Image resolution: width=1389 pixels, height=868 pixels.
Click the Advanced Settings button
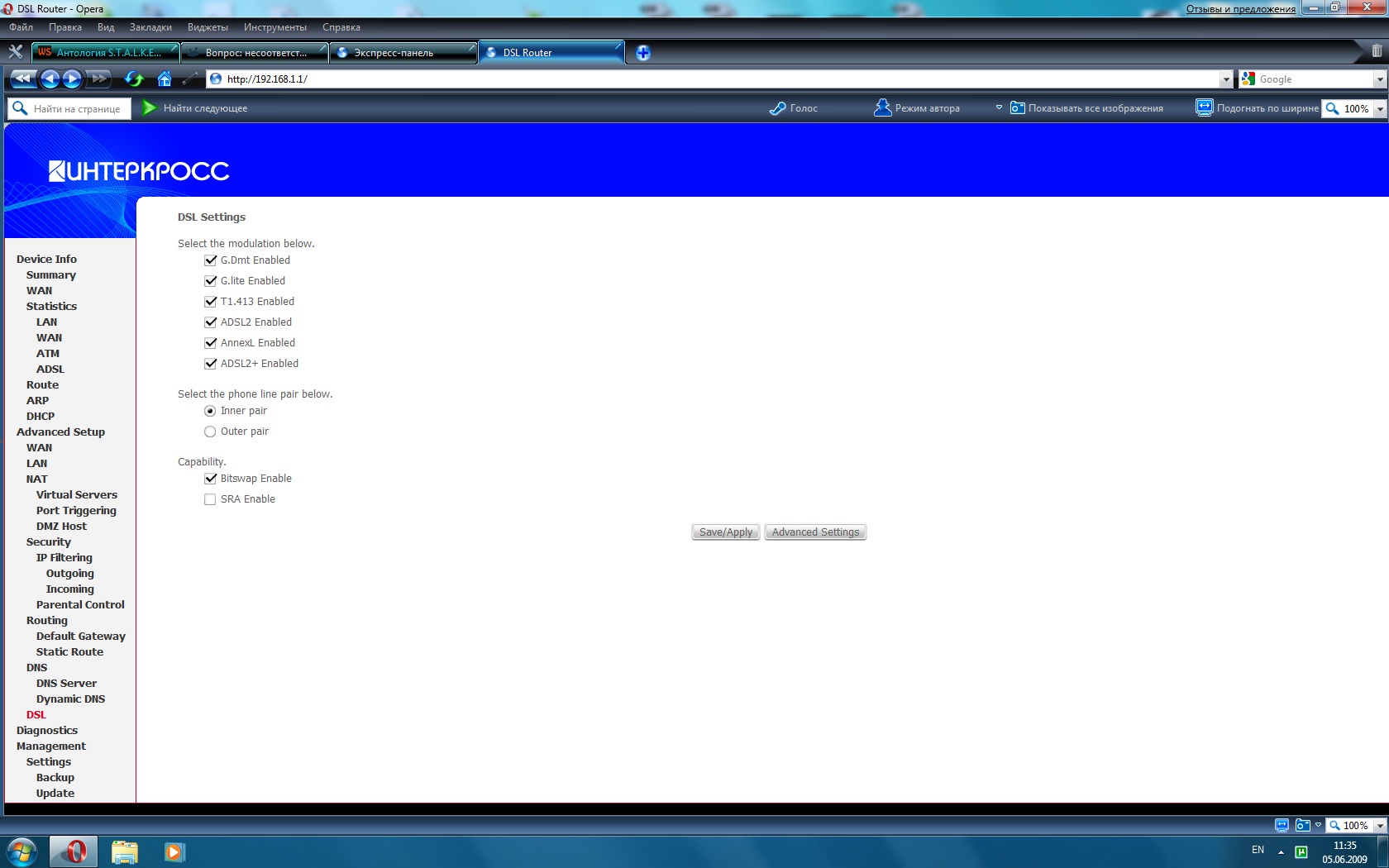(x=815, y=532)
